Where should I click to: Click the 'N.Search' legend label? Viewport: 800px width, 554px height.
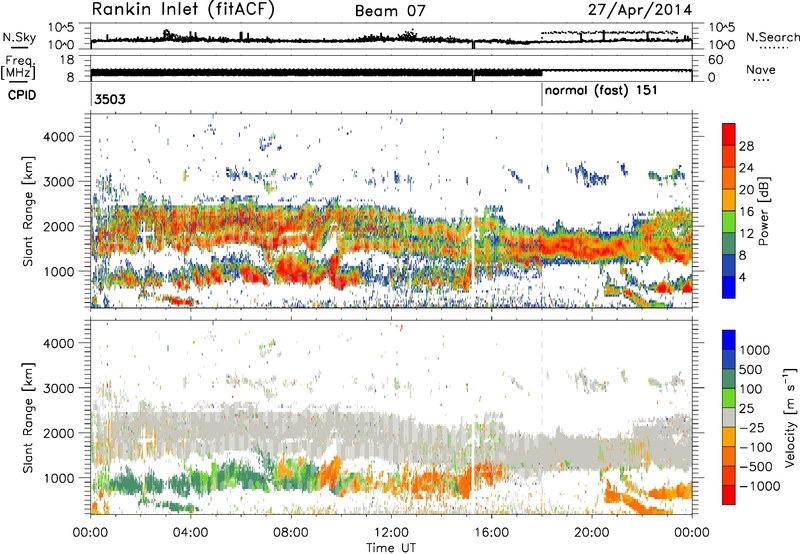pos(772,37)
